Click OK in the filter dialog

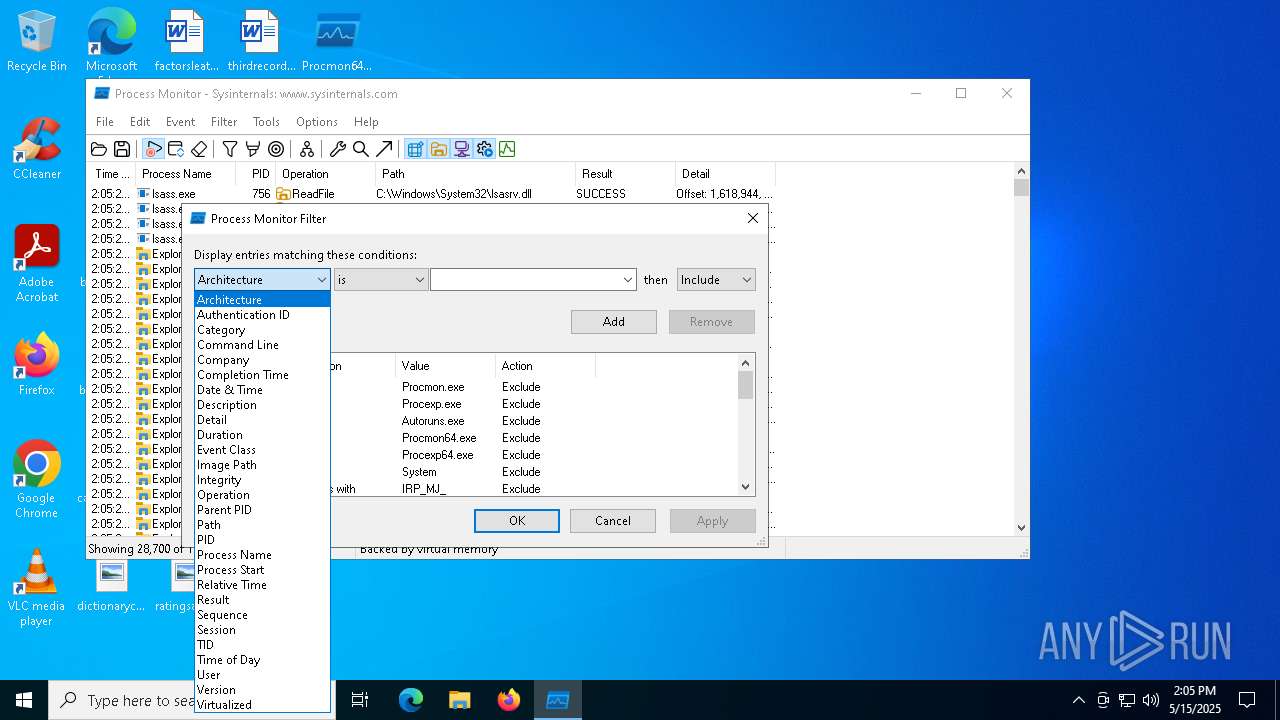[x=517, y=521]
